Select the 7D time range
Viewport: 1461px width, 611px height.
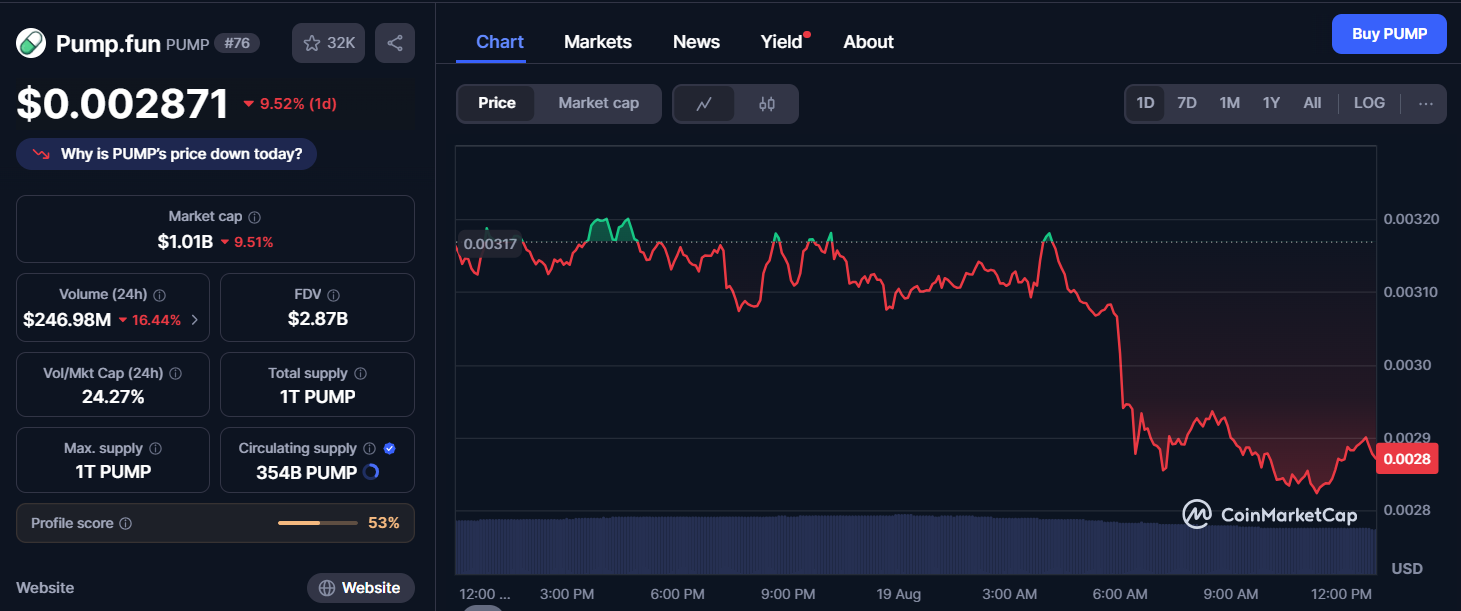coord(1187,103)
